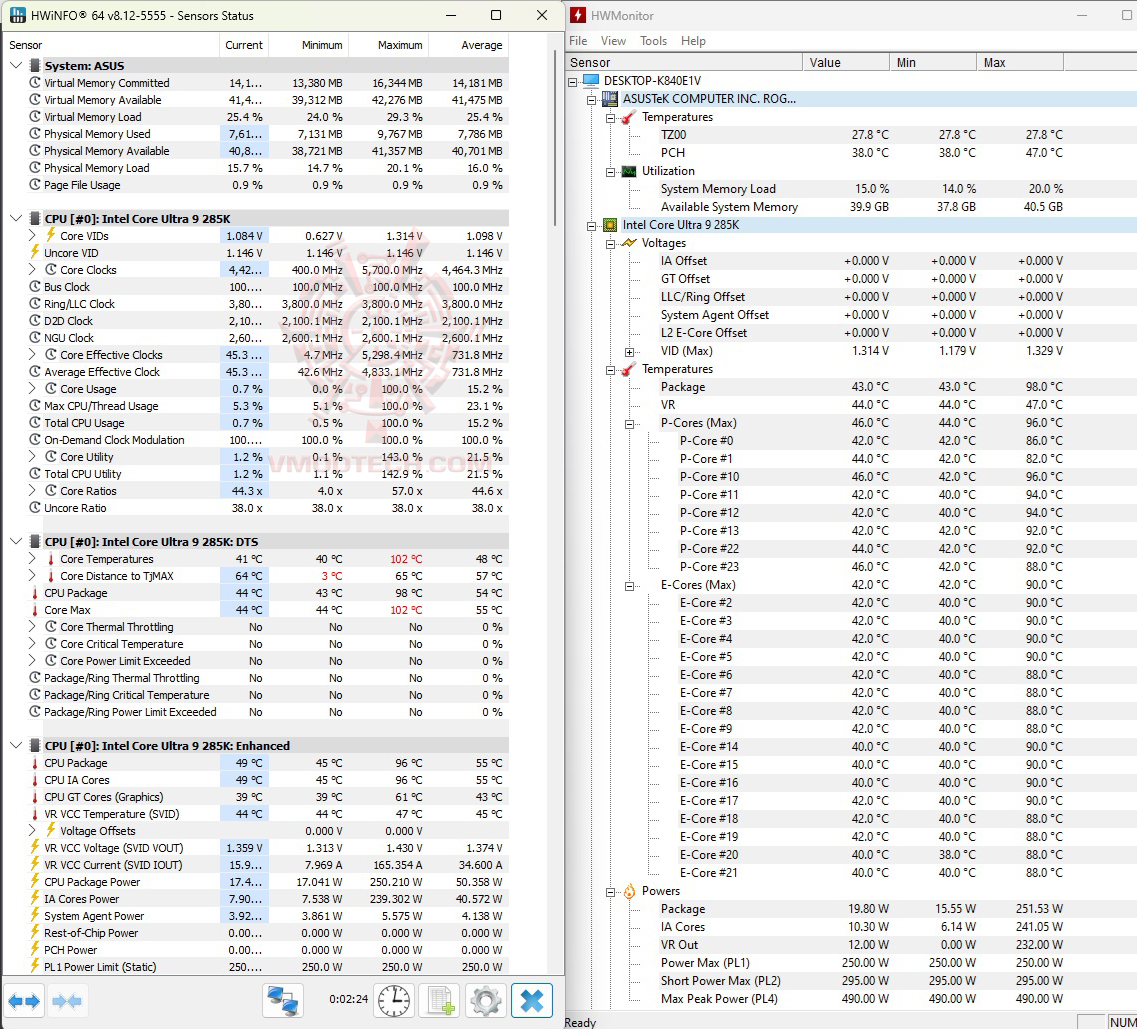Click lightning icon beside PCH Power
This screenshot has height=1029, width=1137.
pos(34,950)
